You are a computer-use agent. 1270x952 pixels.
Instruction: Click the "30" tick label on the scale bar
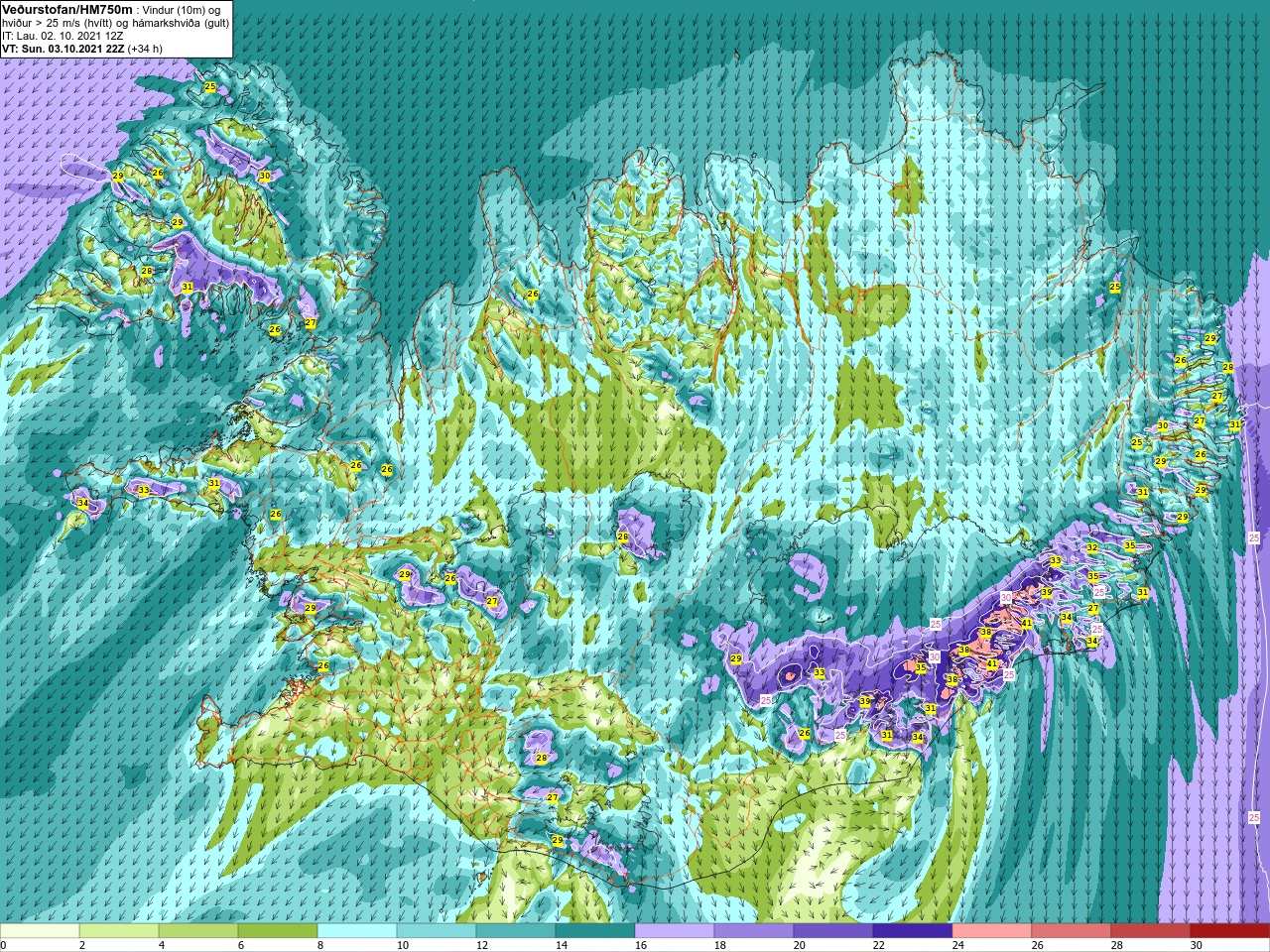coord(1195,945)
